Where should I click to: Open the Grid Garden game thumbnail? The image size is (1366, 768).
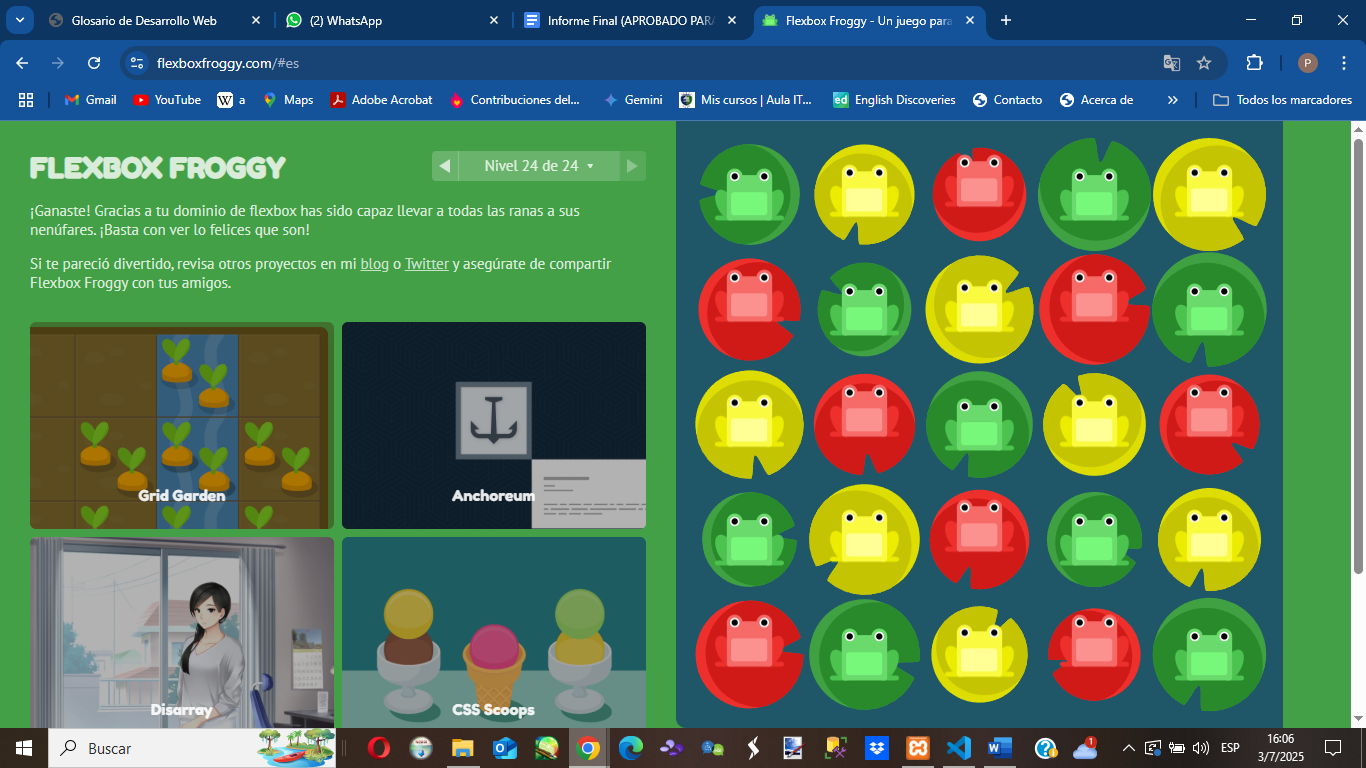coord(182,425)
